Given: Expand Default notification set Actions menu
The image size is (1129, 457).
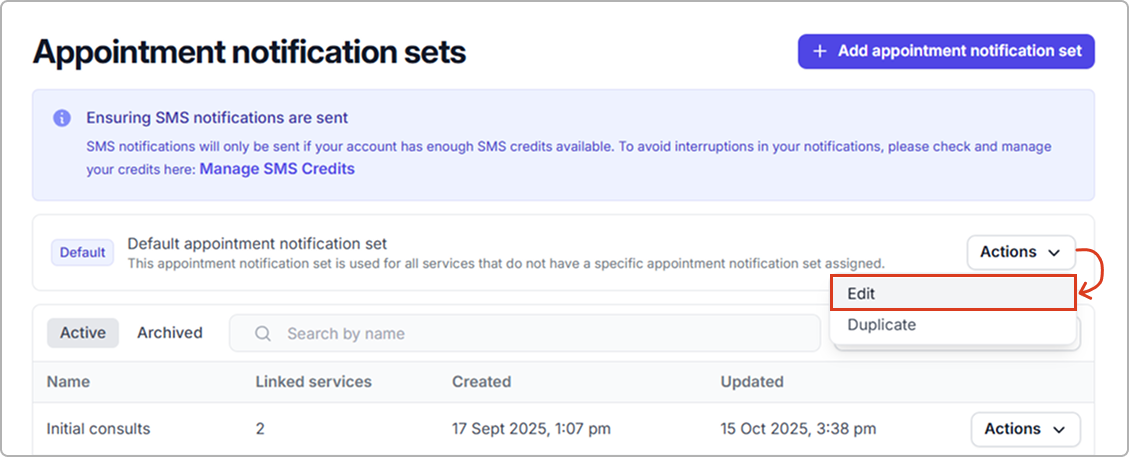Looking at the screenshot, I should click(x=1020, y=252).
